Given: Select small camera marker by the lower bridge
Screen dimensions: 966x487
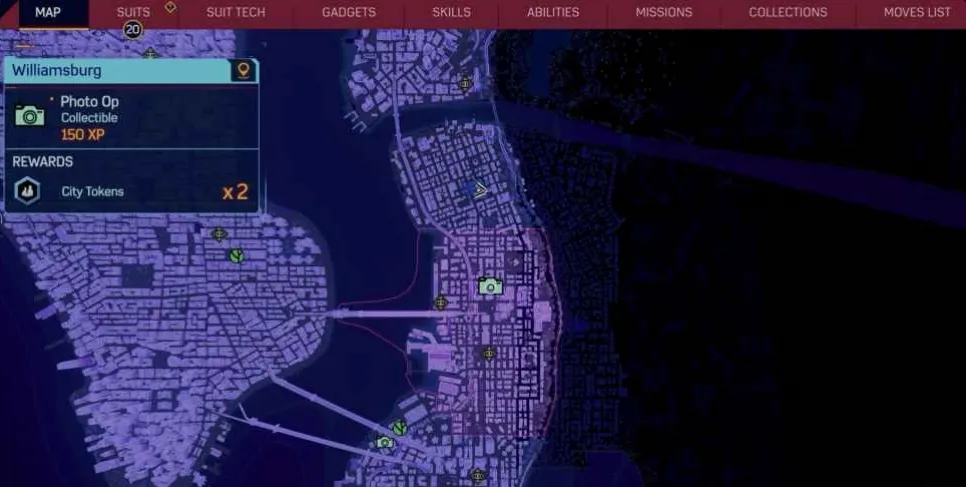Looking at the screenshot, I should click(385, 443).
